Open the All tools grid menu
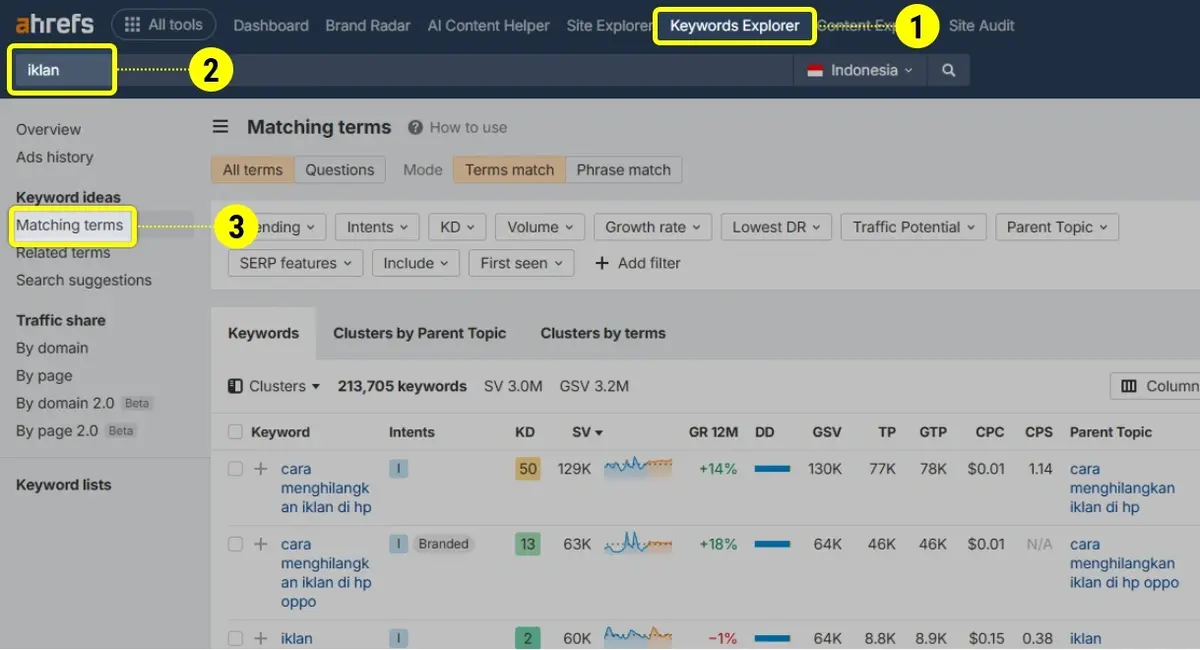The width and height of the screenshot is (1200, 650). [x=162, y=25]
